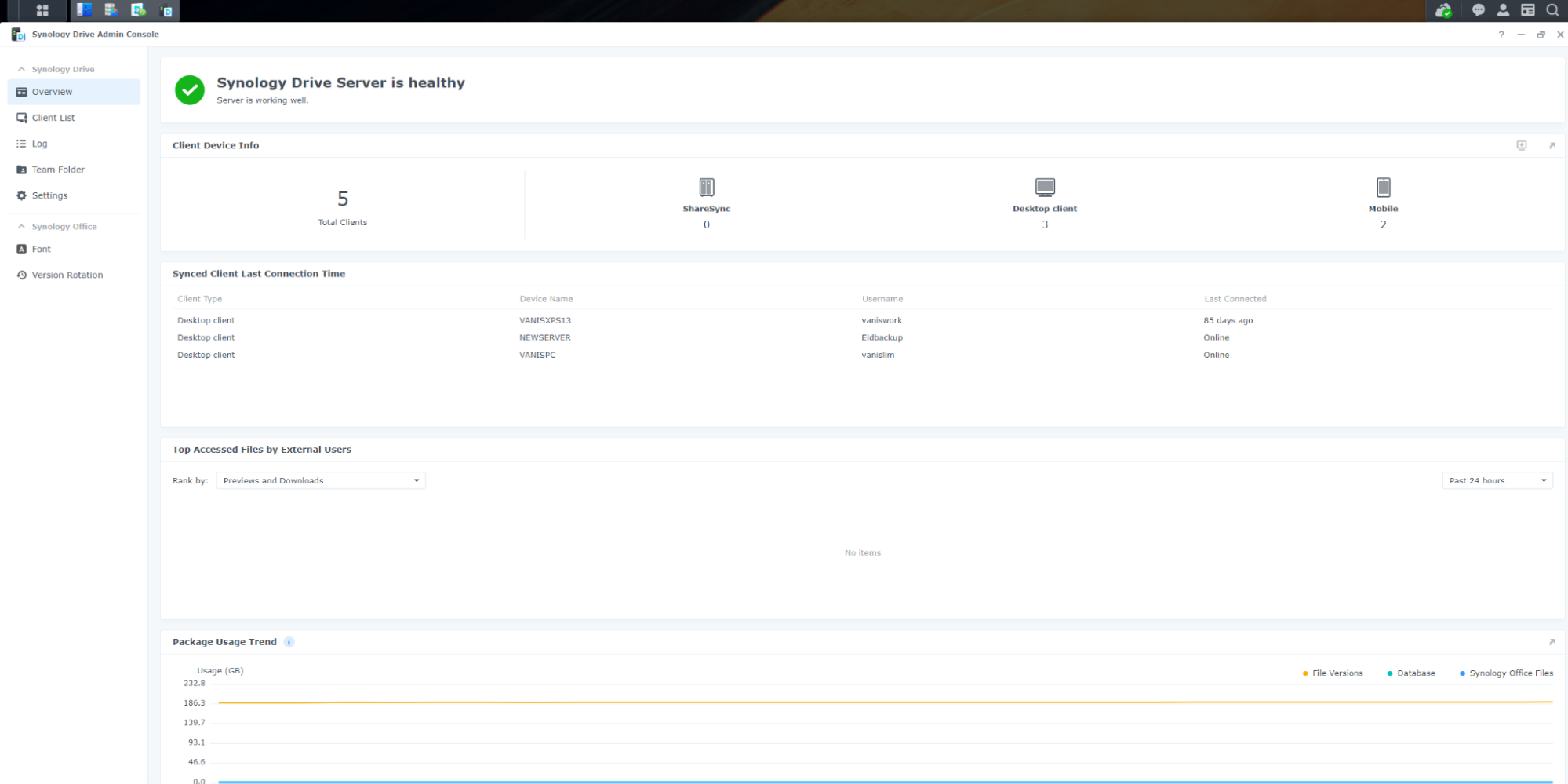Click the Mobile count 2
The width and height of the screenshot is (1568, 784).
pos(1384,224)
